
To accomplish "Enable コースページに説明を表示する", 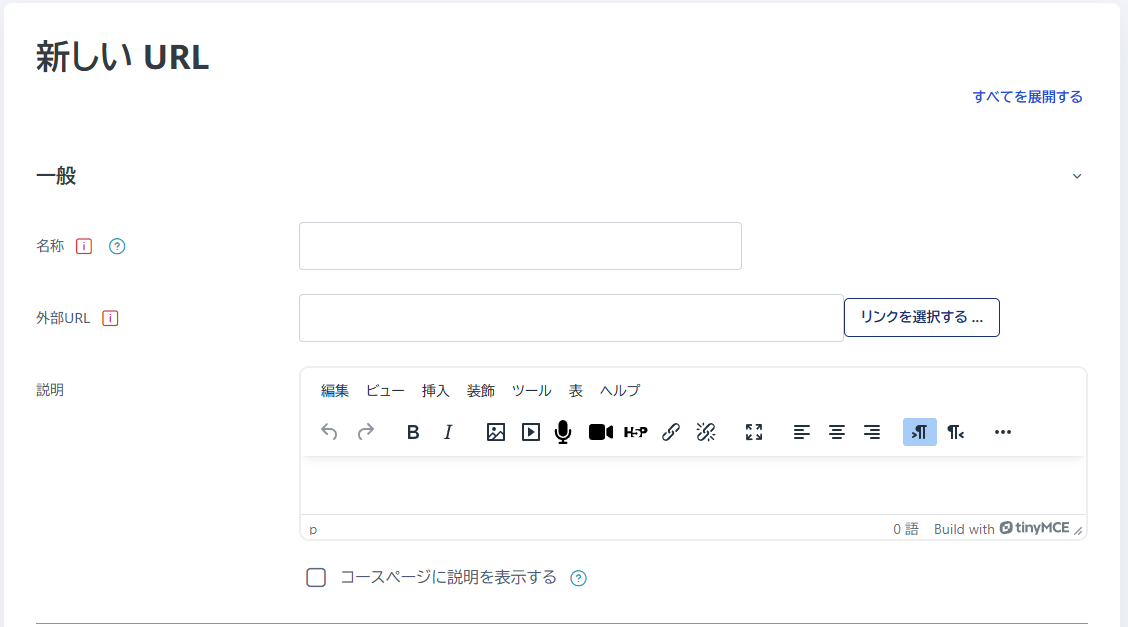I will (316, 577).
